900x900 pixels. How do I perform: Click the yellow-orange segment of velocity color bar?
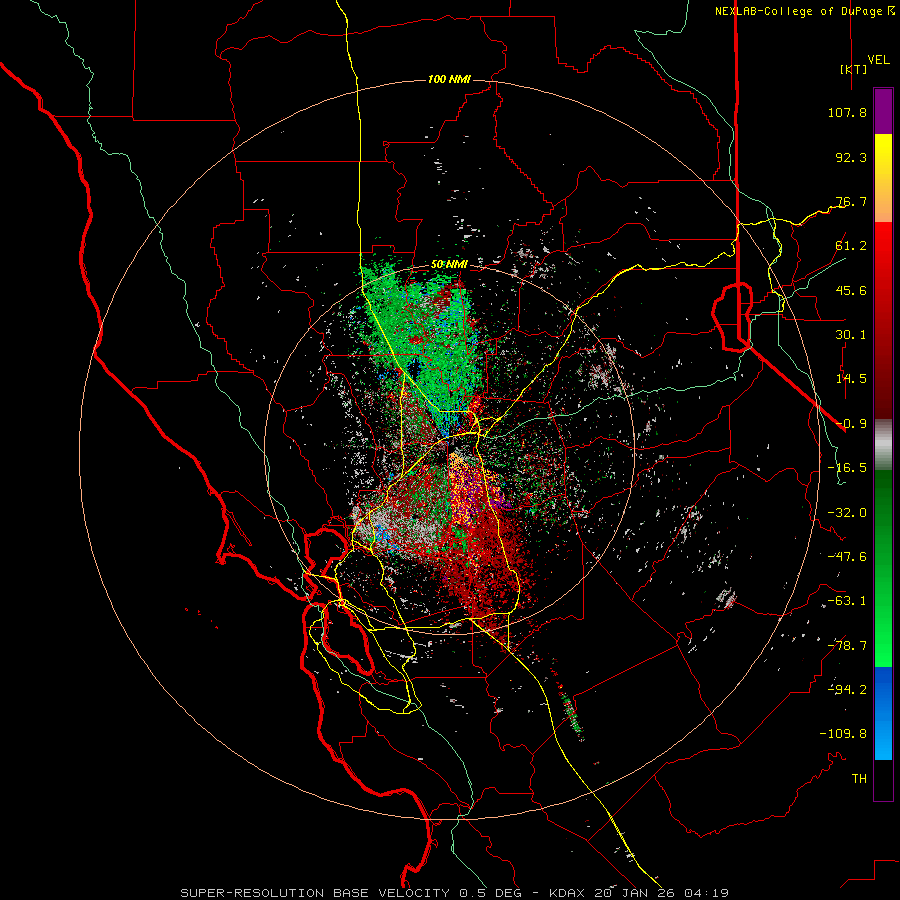(x=883, y=178)
